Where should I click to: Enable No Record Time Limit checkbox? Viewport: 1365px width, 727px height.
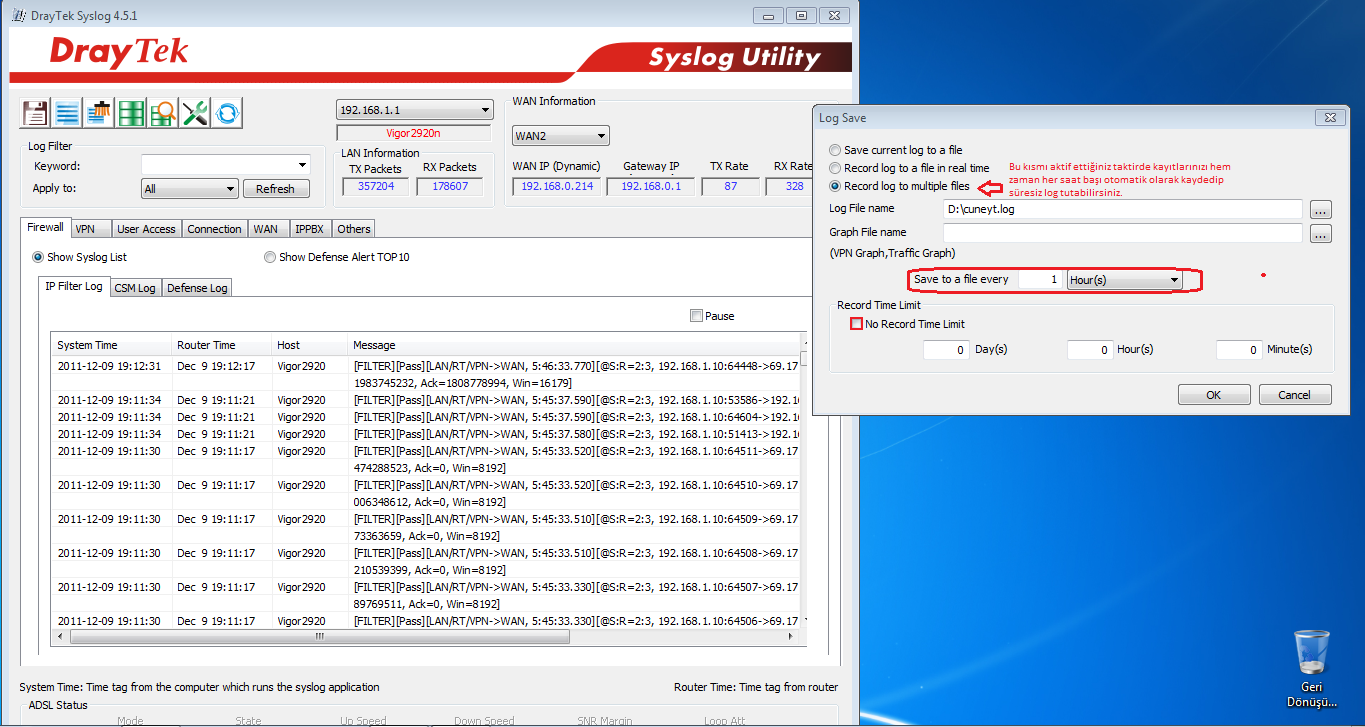pos(856,324)
